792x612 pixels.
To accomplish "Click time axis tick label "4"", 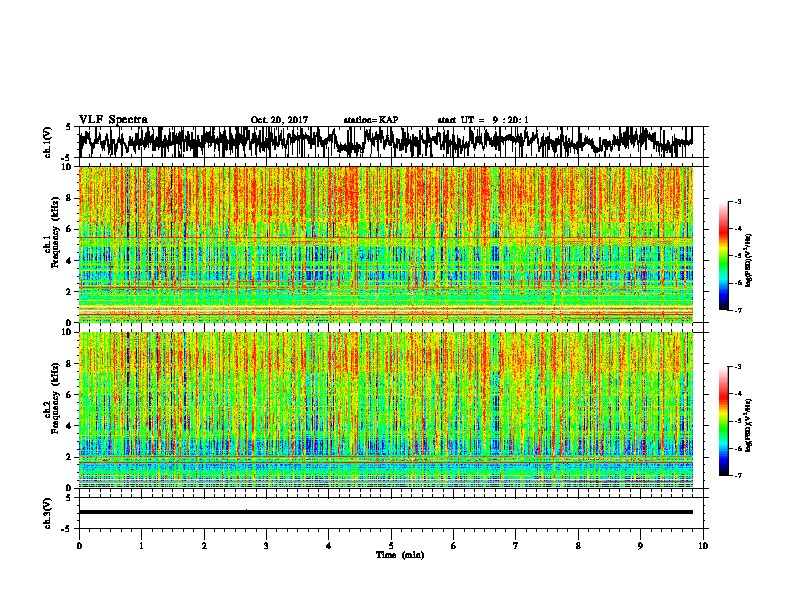I will coord(329,546).
